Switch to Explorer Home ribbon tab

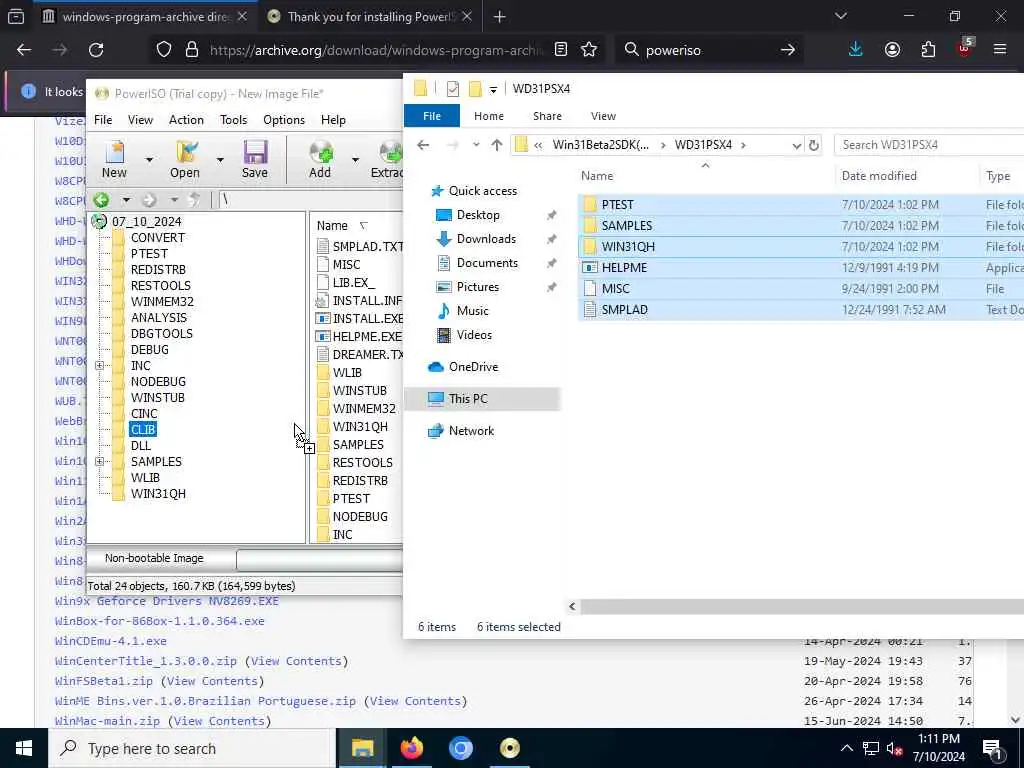pyautogui.click(x=488, y=116)
